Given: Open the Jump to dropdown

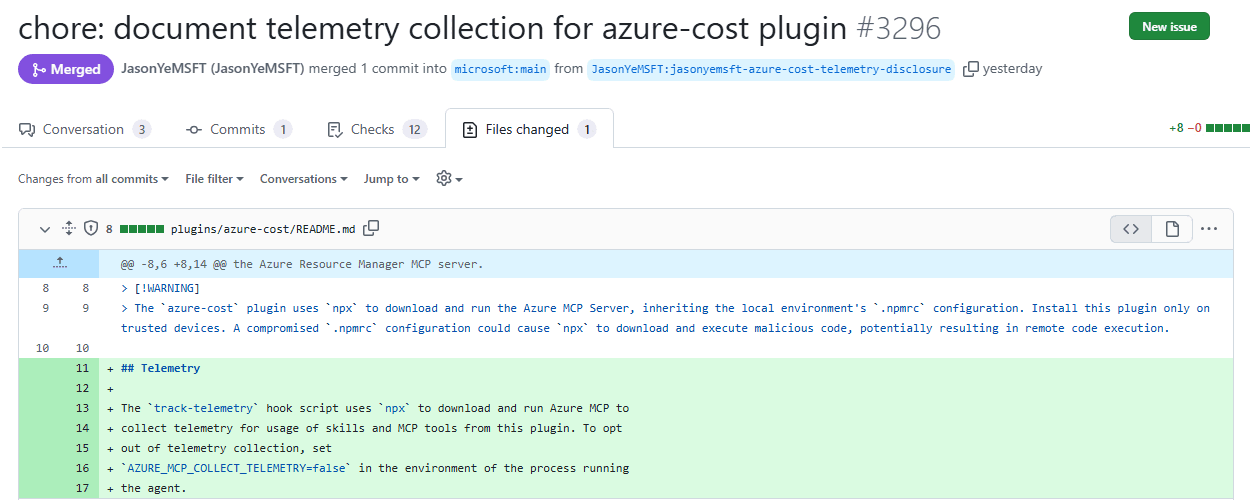Looking at the screenshot, I should (391, 179).
